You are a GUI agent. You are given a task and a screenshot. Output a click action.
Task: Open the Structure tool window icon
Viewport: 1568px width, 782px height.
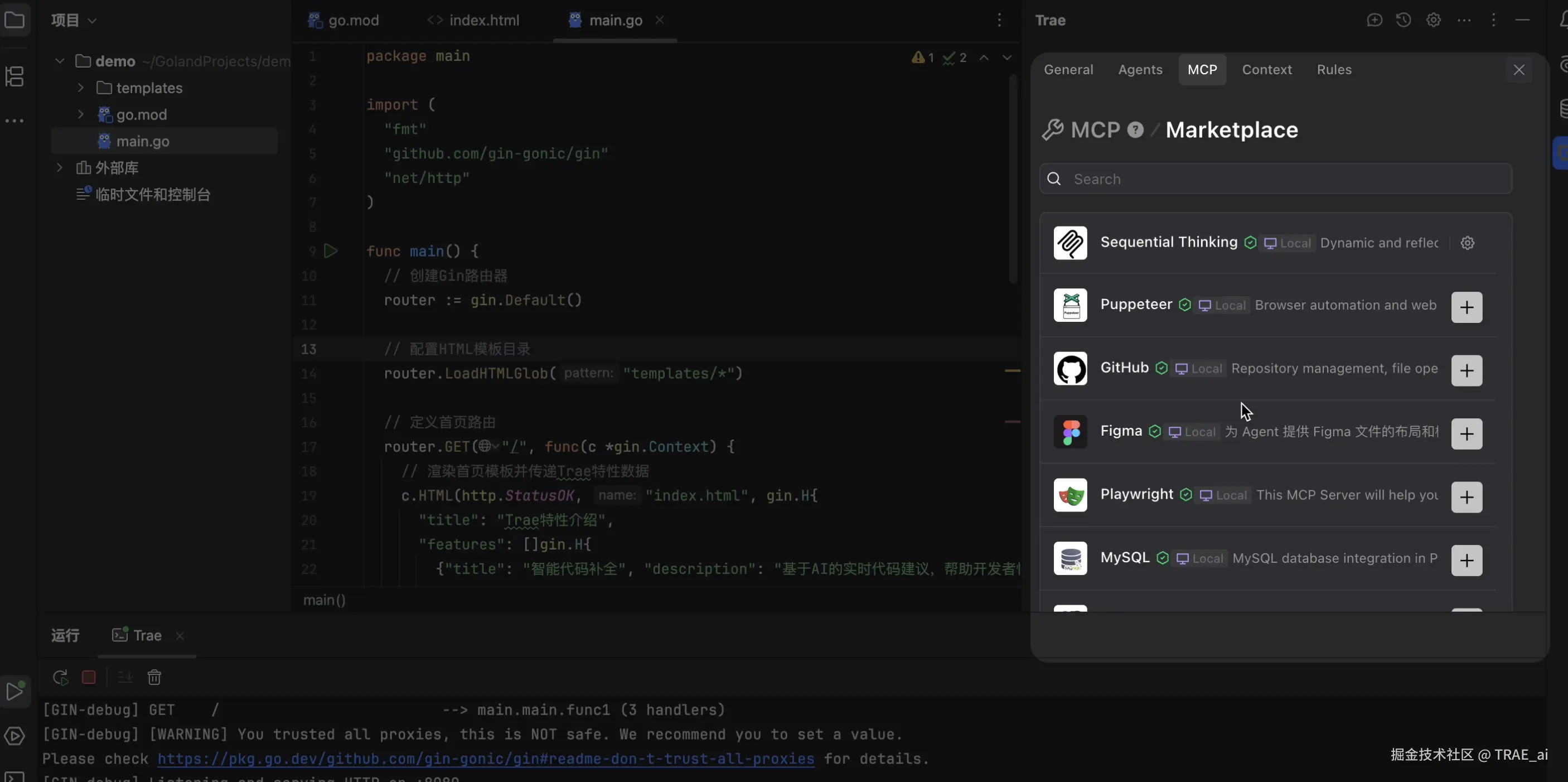coord(14,77)
